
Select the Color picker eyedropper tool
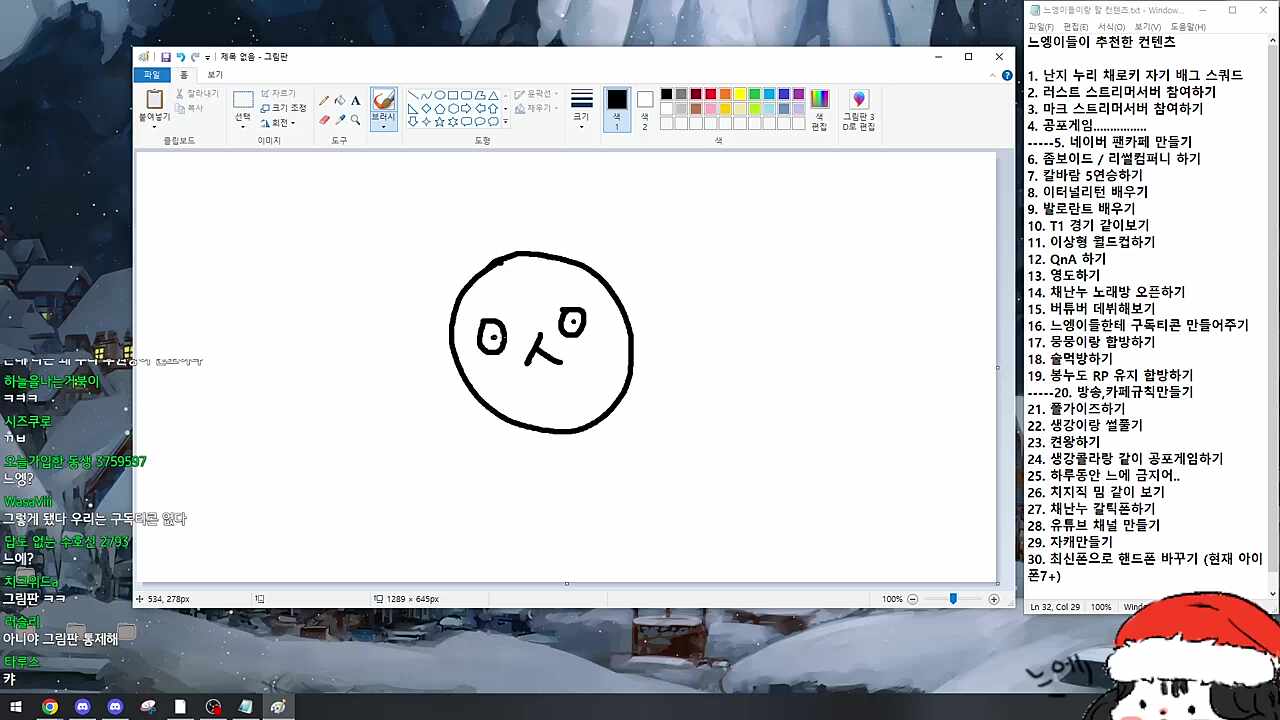[340, 120]
